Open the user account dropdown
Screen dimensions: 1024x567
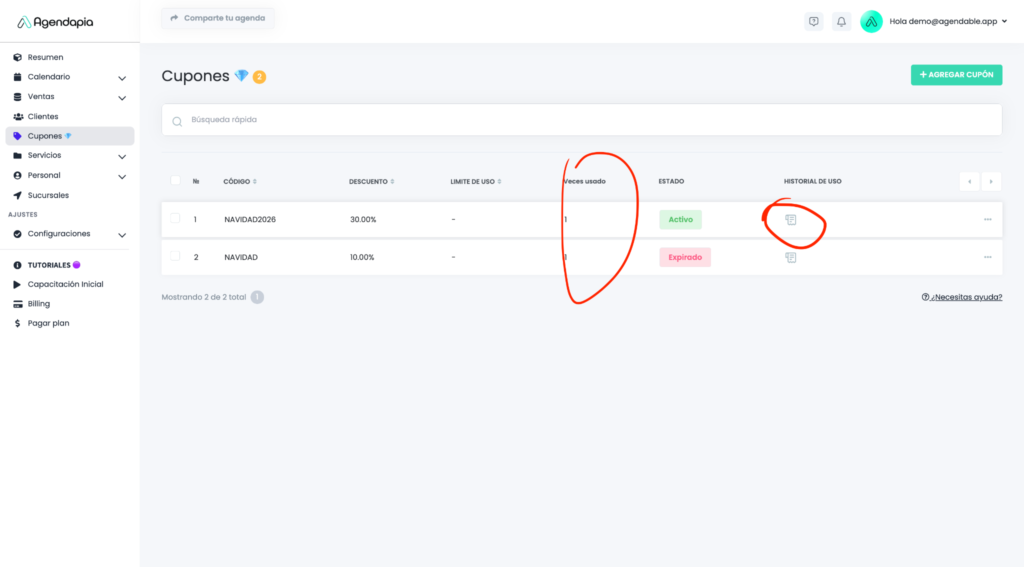(x=1003, y=21)
